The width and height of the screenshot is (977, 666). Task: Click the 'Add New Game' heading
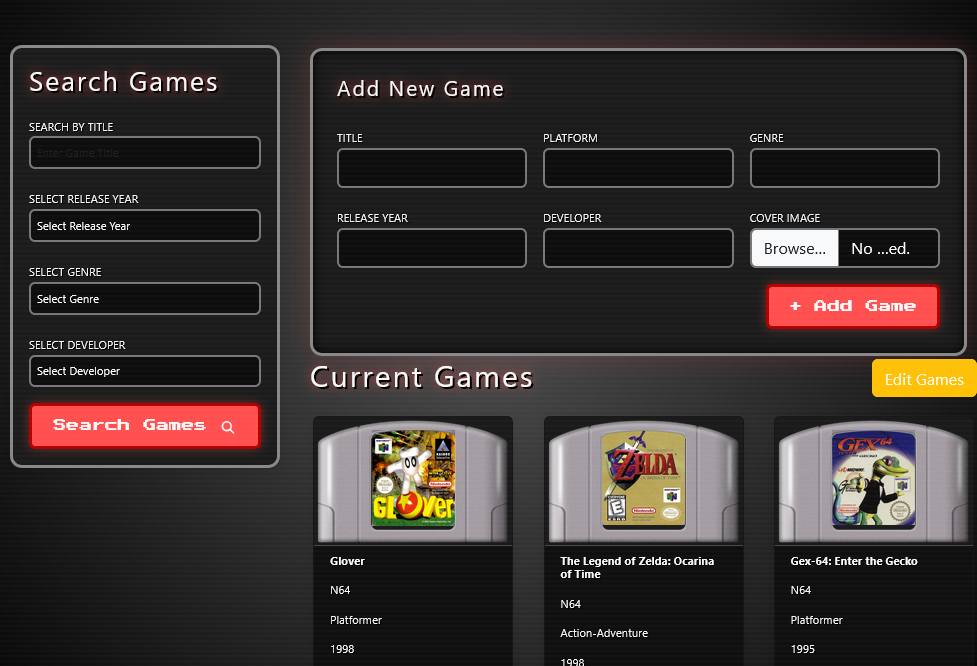pos(421,88)
